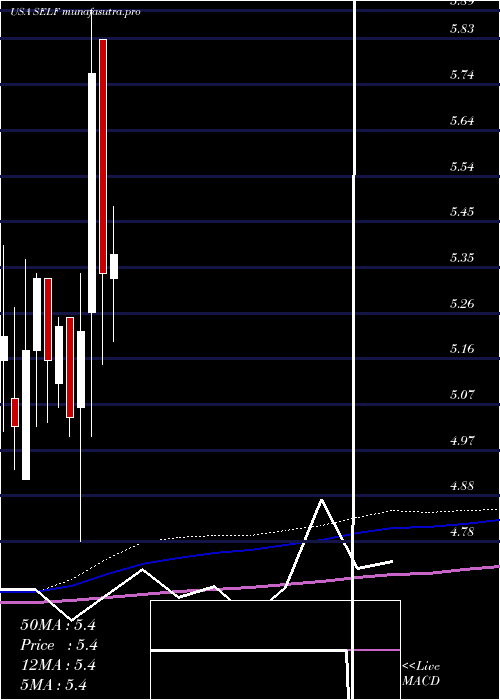
Task: Click the 5.07 price axis label
Action: coord(462,395)
